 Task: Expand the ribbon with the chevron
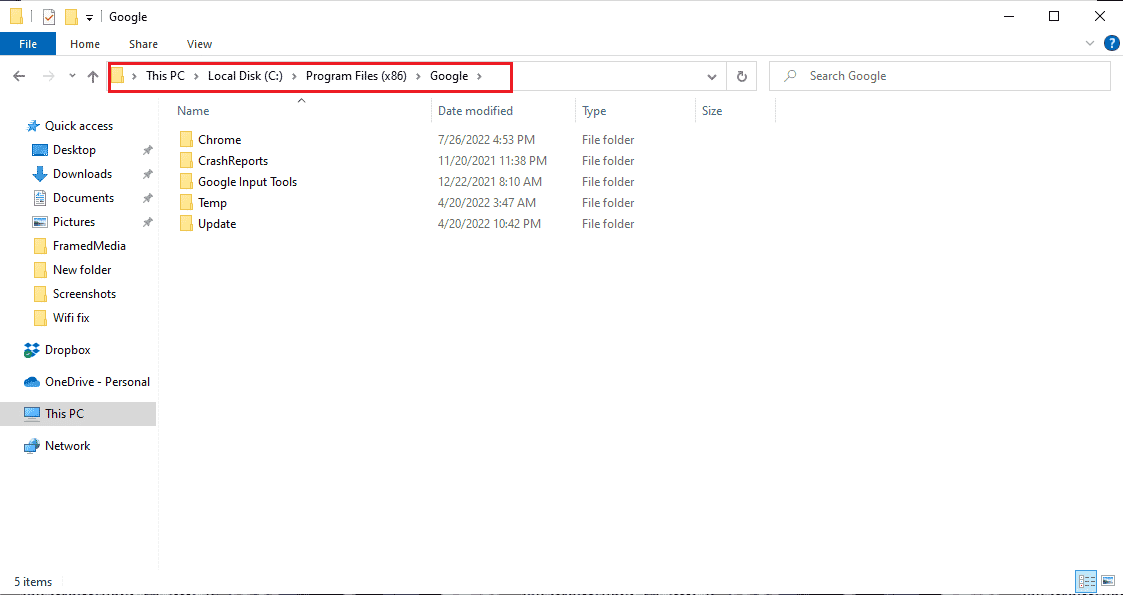(x=1090, y=44)
